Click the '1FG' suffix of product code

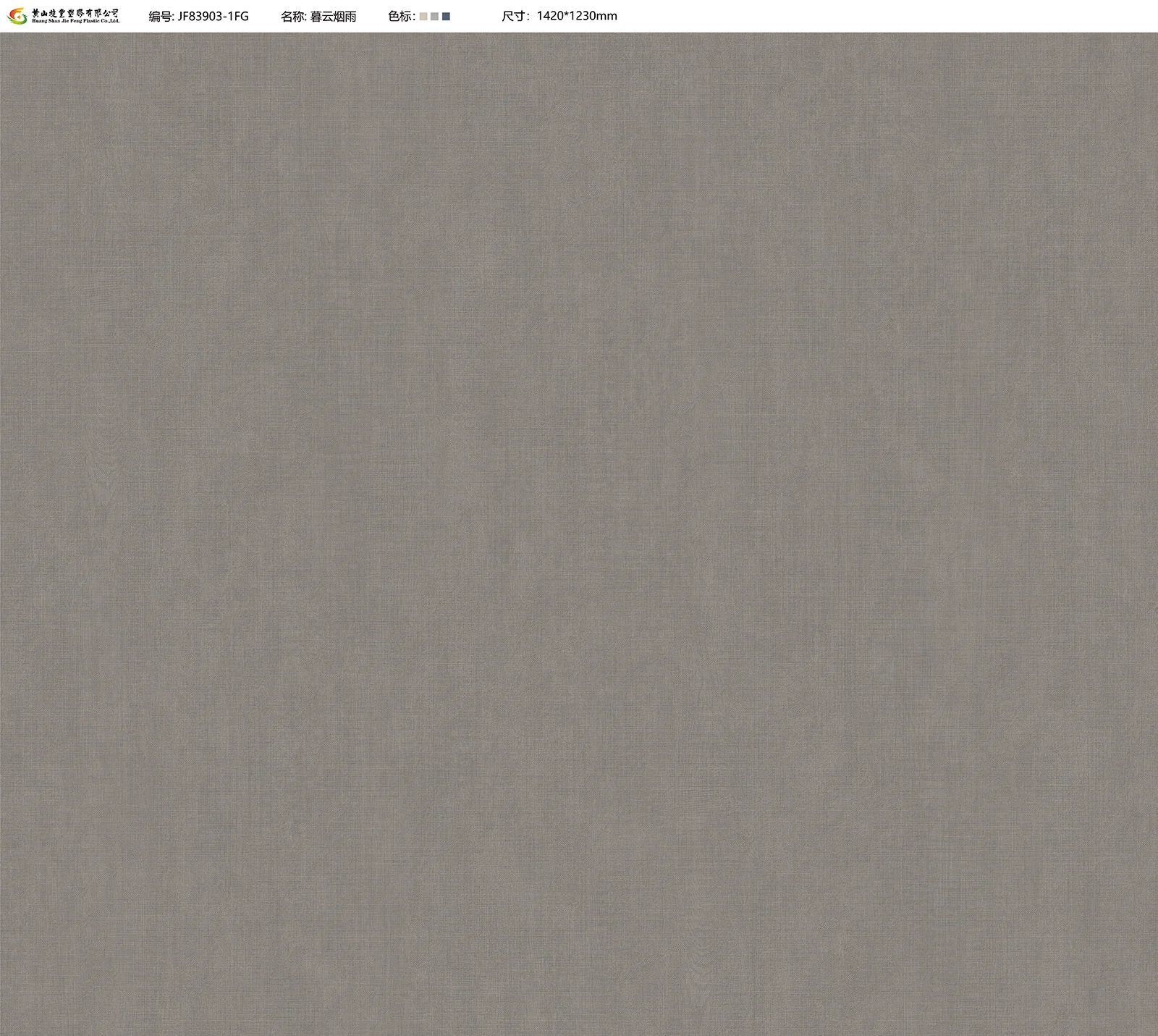tap(239, 16)
